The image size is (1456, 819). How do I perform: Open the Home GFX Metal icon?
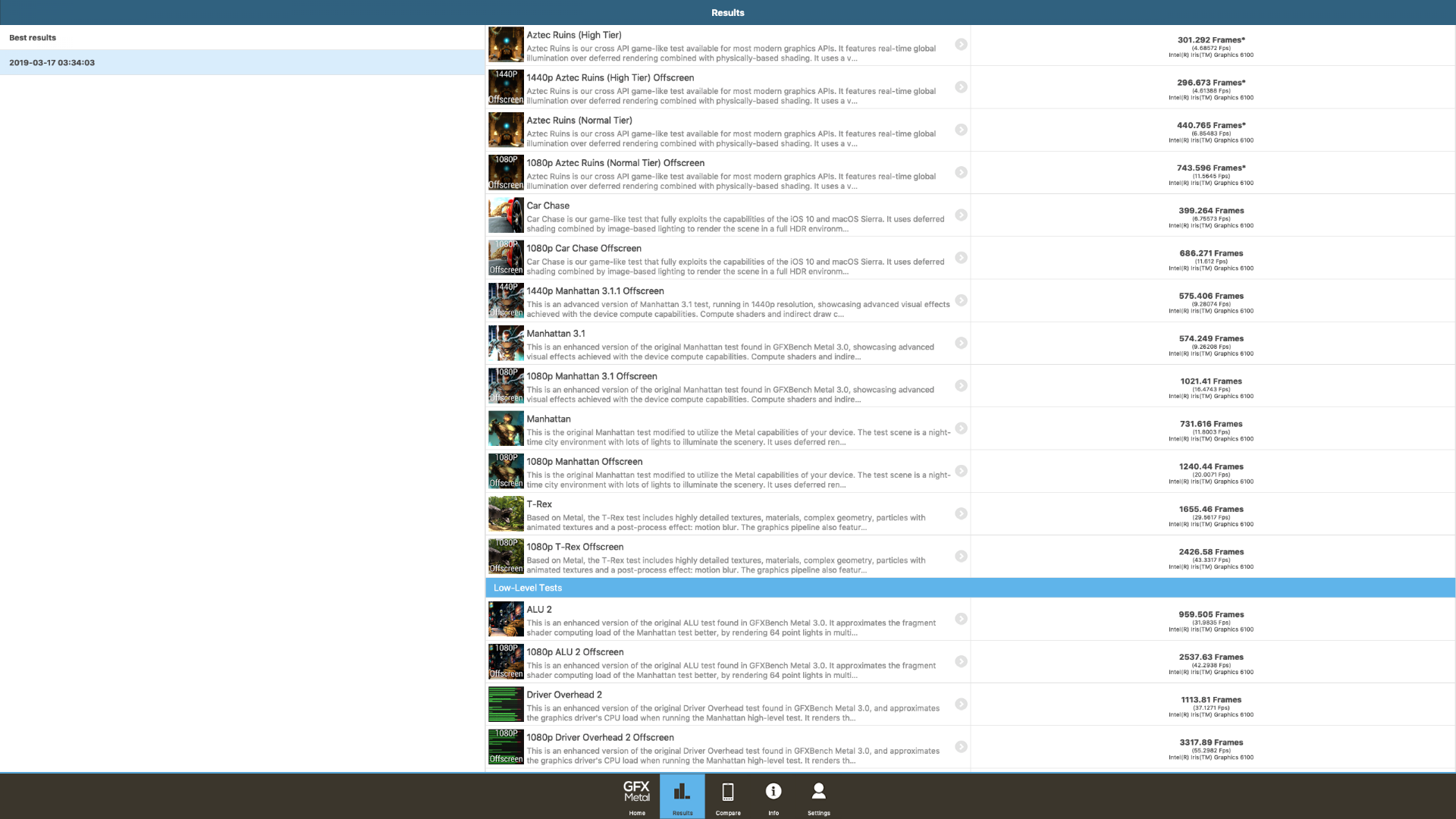pyautogui.click(x=636, y=795)
